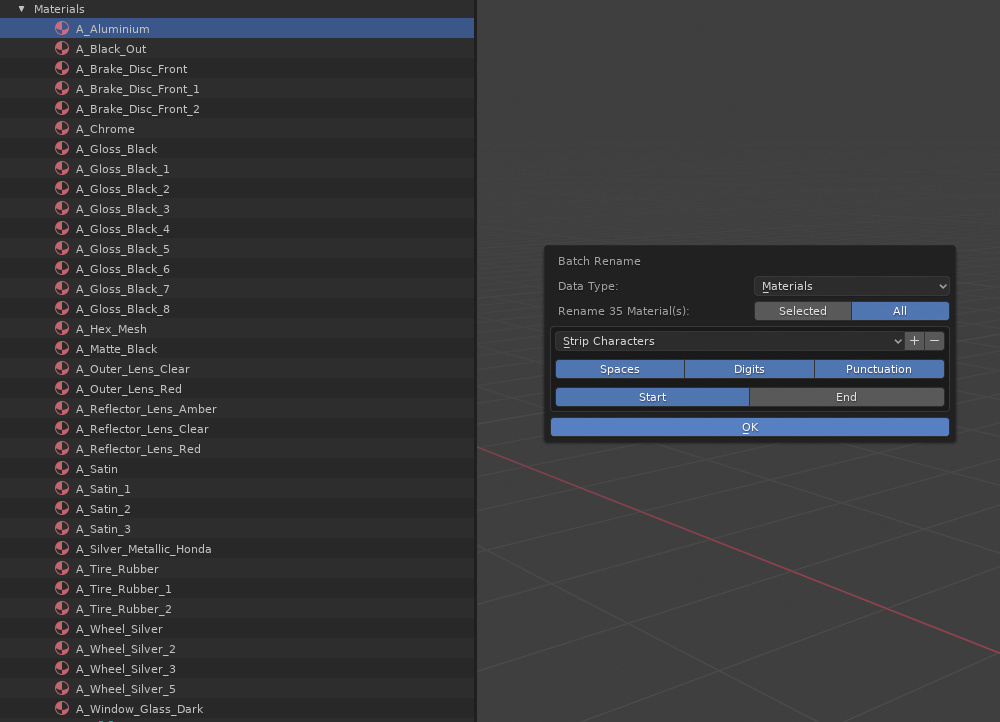Remove the rename action using the minus icon
Screen dimensions: 1000x722
pos(934,340)
